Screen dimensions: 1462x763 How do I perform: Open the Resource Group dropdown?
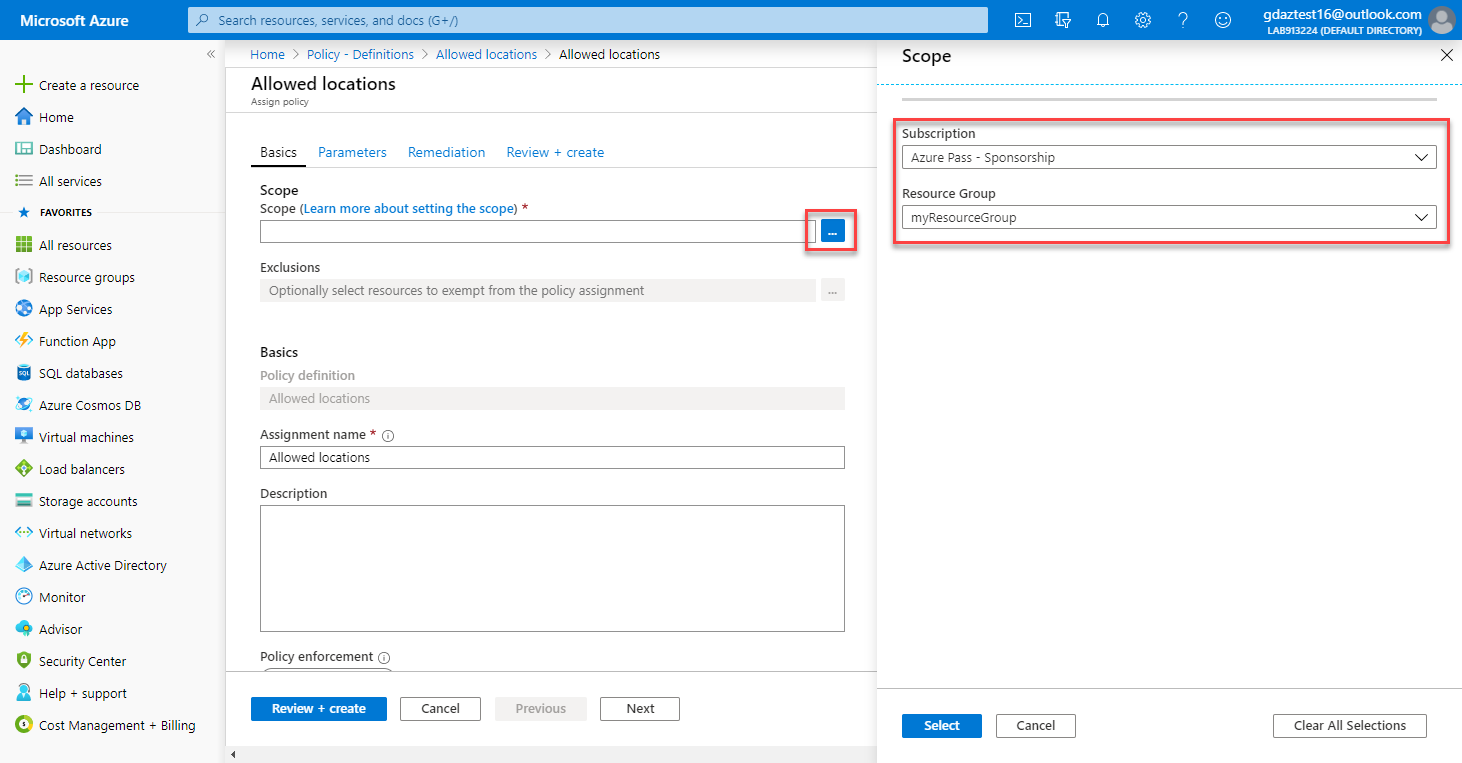(x=1169, y=217)
